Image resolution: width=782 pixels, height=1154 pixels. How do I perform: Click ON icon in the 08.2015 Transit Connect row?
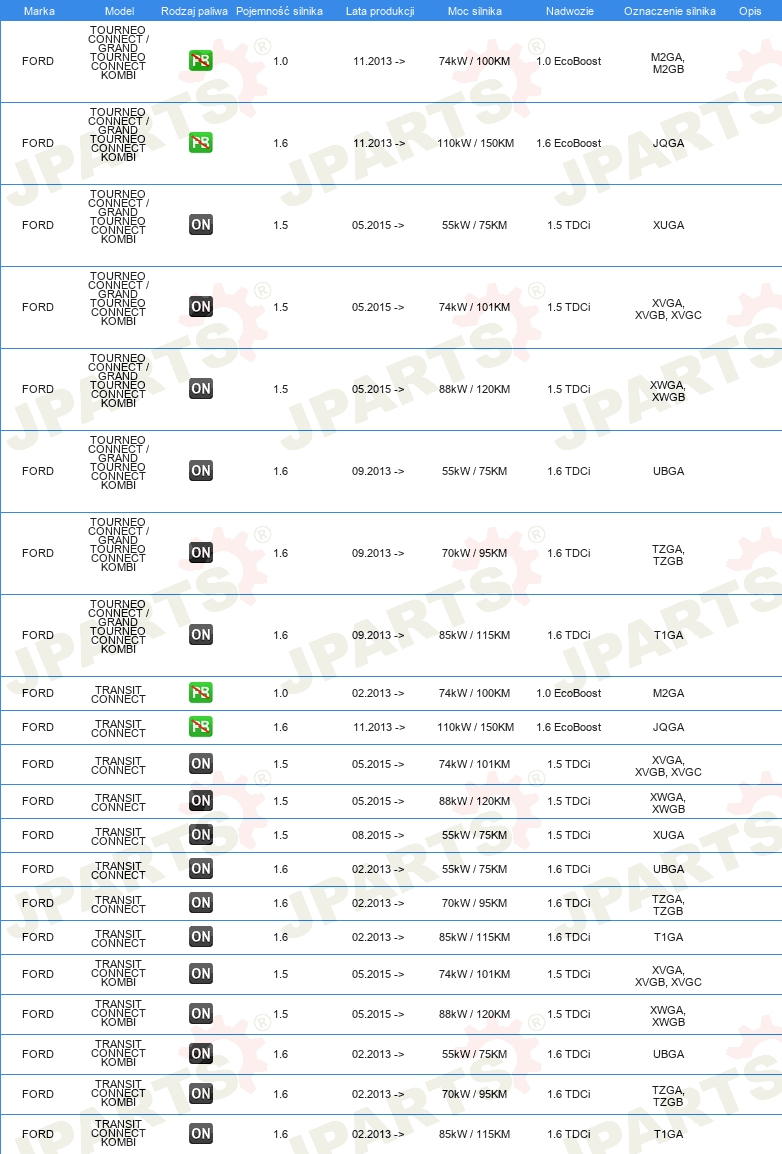(201, 835)
